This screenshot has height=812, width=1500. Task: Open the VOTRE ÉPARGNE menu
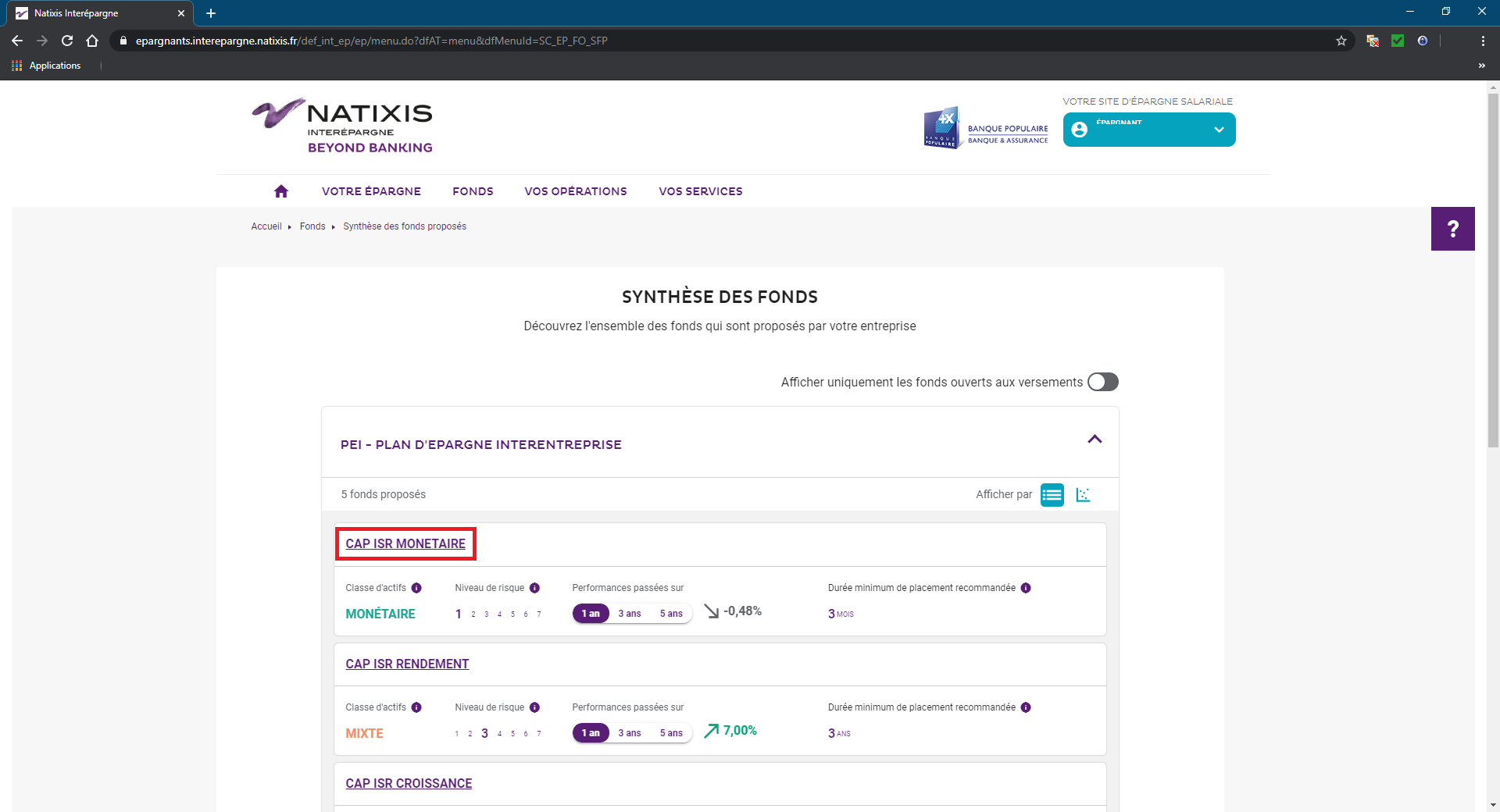tap(371, 191)
